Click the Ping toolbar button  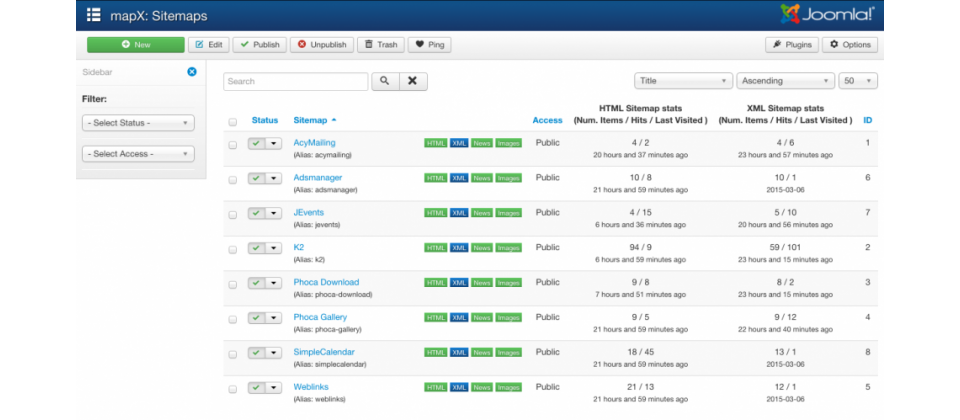tap(430, 45)
